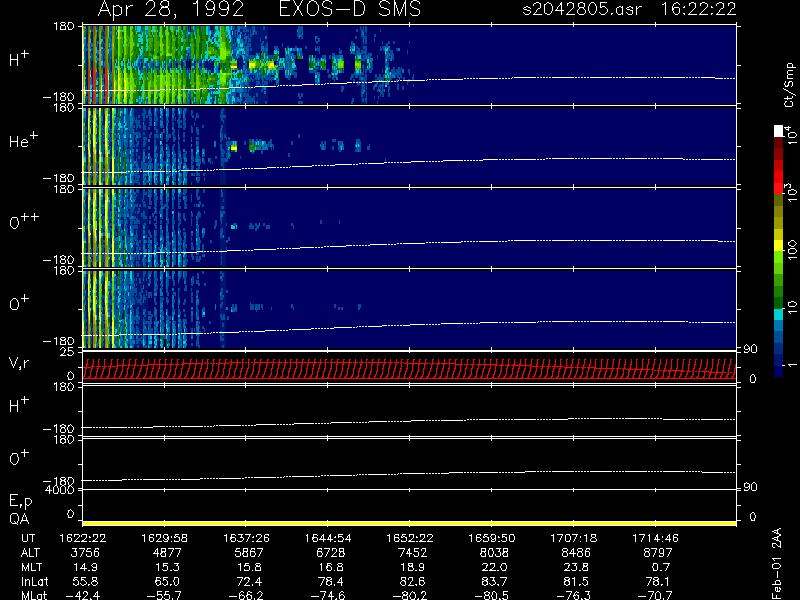This screenshot has height=600, width=800.
Task: Click the date title 'Apr 28, 1992'
Action: coord(170,9)
